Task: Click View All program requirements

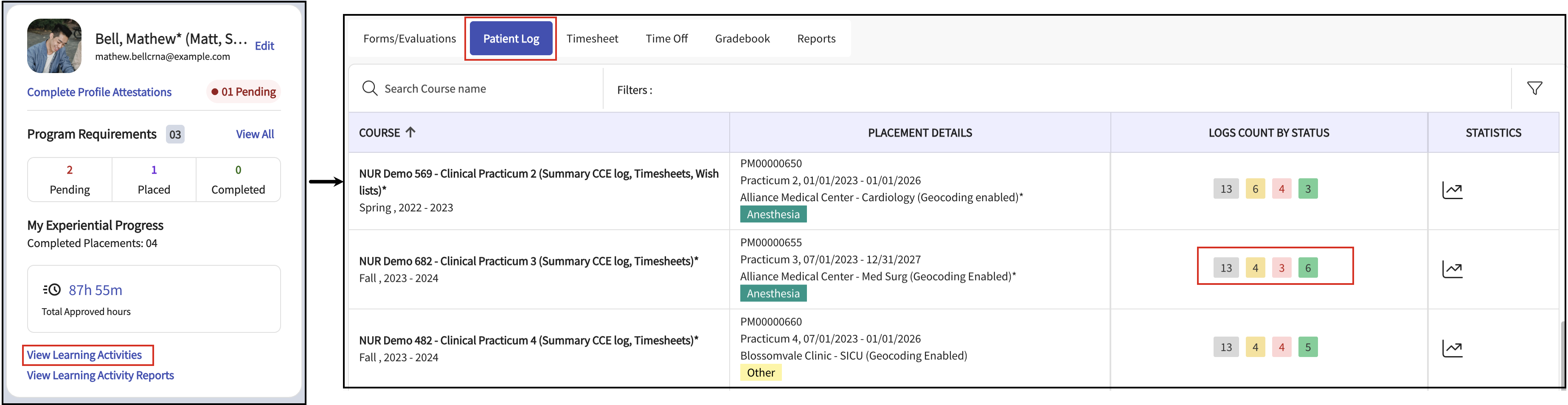Action: coord(254,134)
